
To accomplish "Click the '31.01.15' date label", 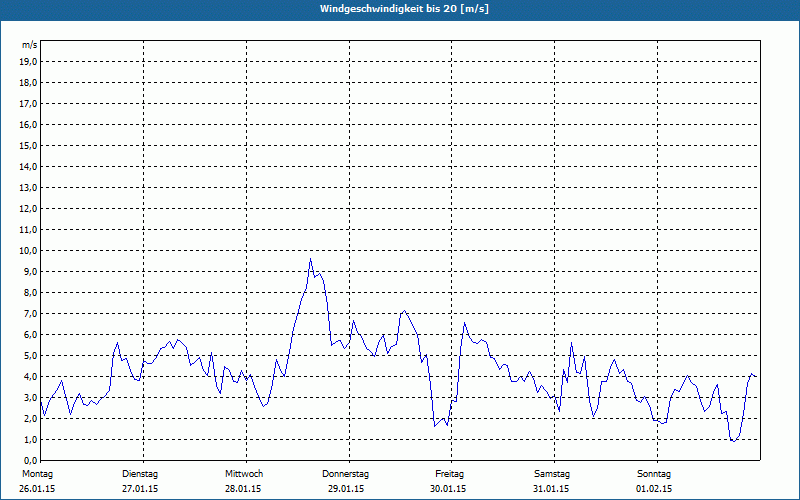I will [x=551, y=489].
